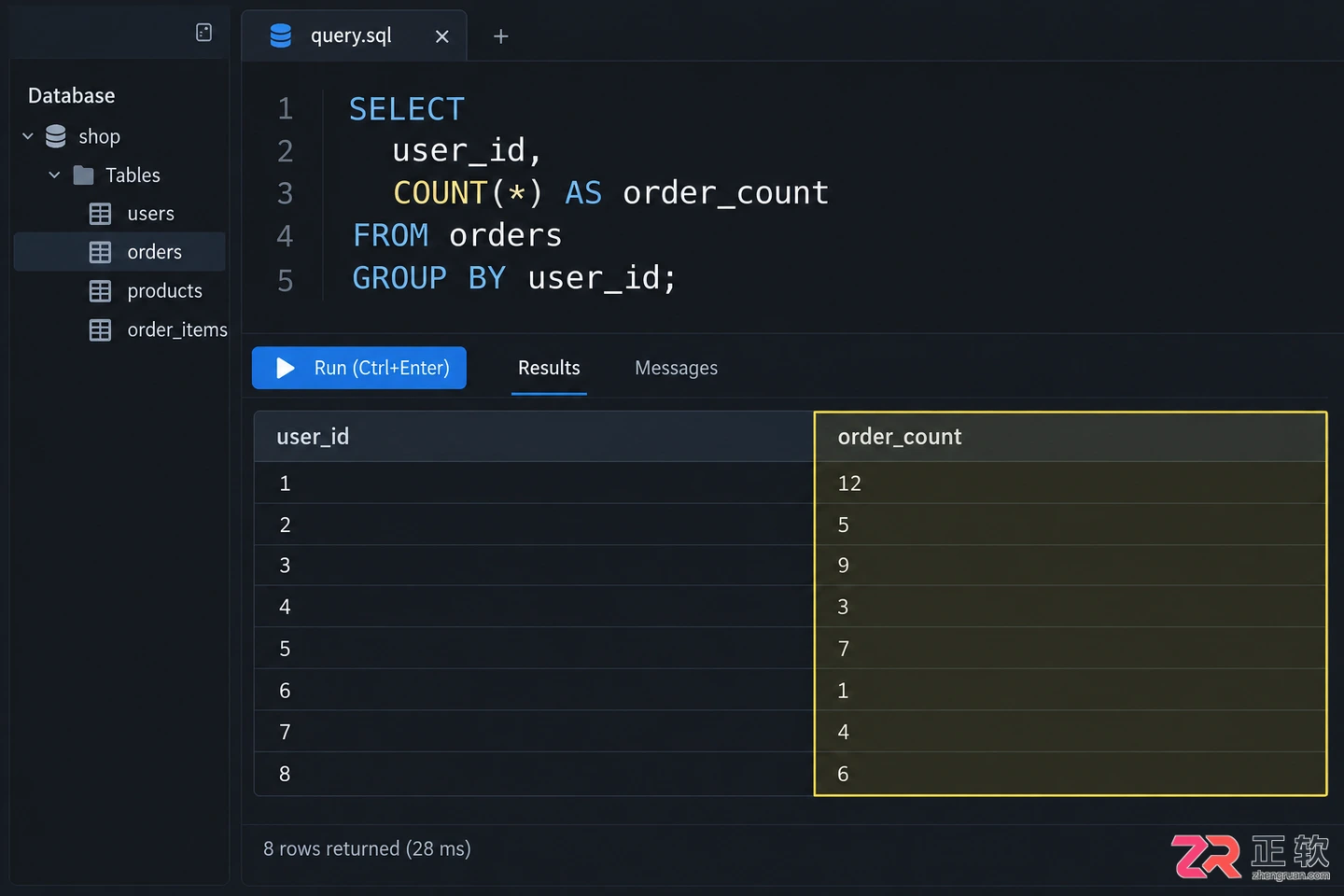Select the users table label

(x=150, y=214)
